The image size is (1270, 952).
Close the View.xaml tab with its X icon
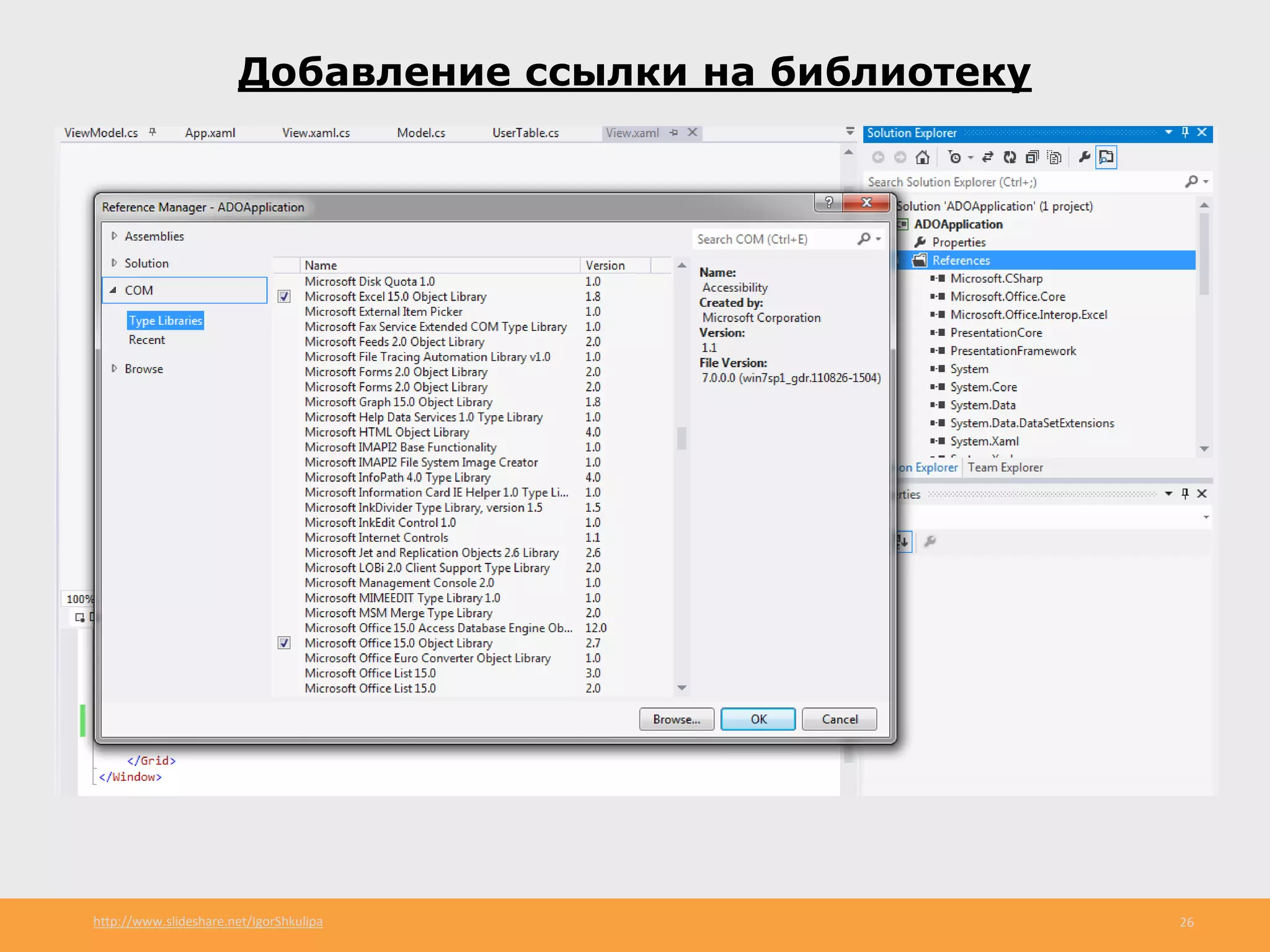coord(693,133)
